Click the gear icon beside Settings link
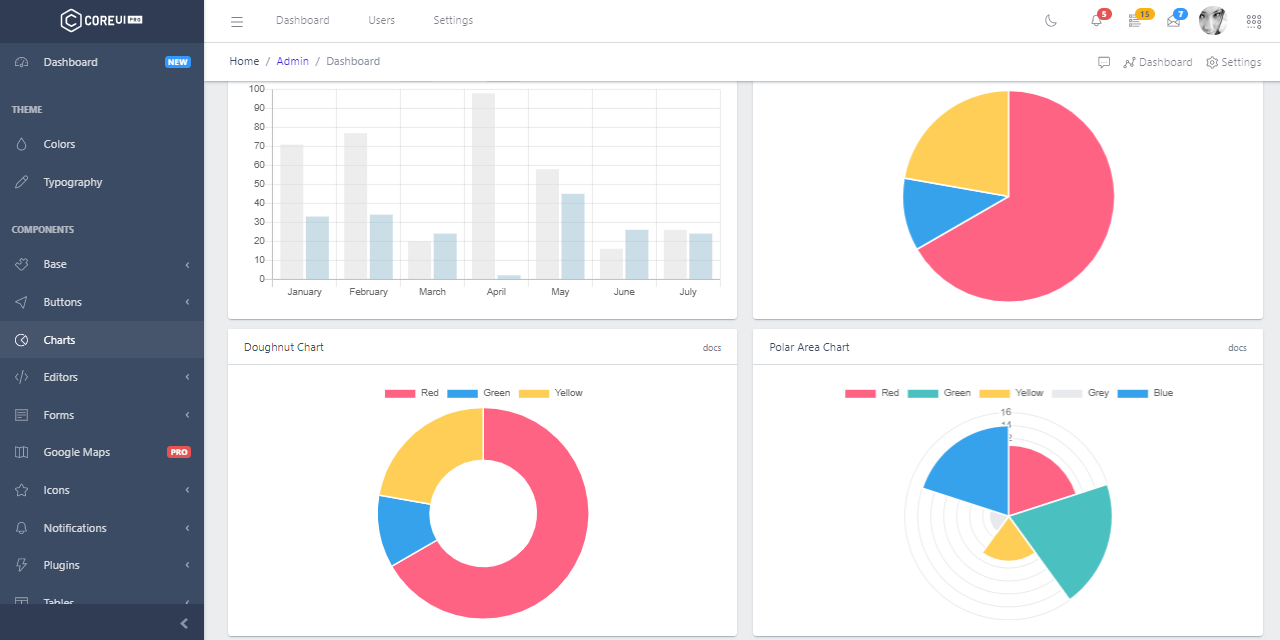 coord(1212,62)
